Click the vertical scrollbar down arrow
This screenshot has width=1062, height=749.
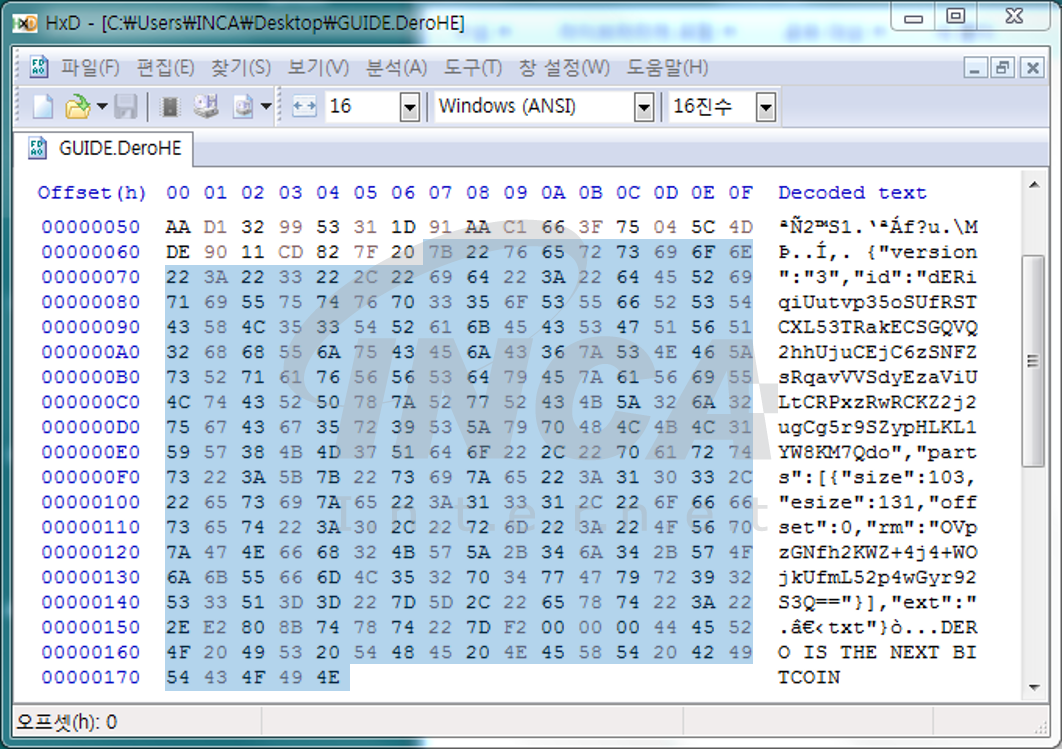(x=1034, y=688)
